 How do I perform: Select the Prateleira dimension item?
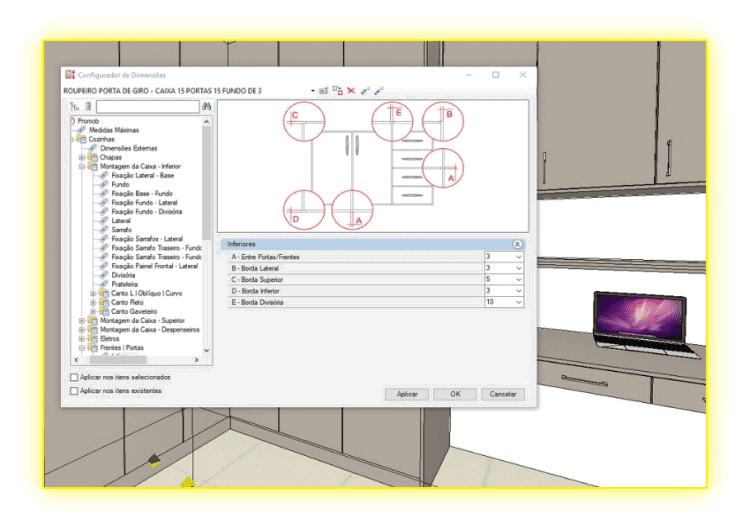click(125, 284)
